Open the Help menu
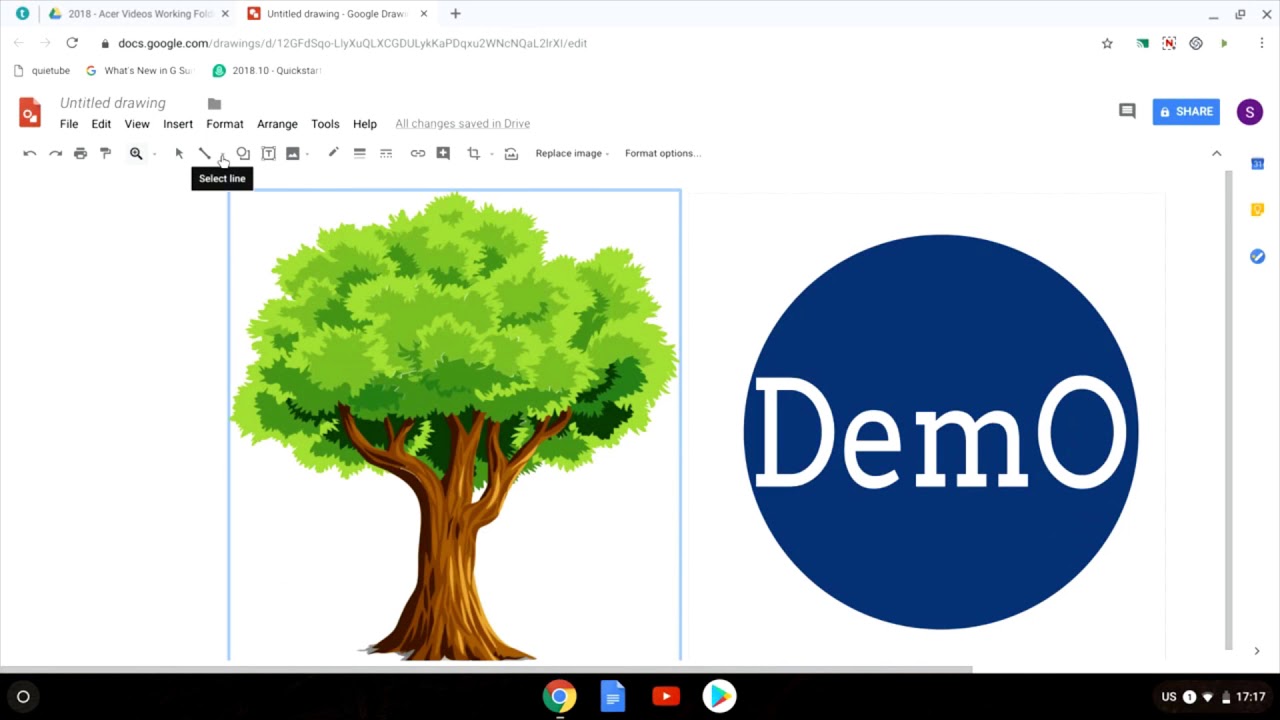This screenshot has width=1280, height=720. click(365, 124)
